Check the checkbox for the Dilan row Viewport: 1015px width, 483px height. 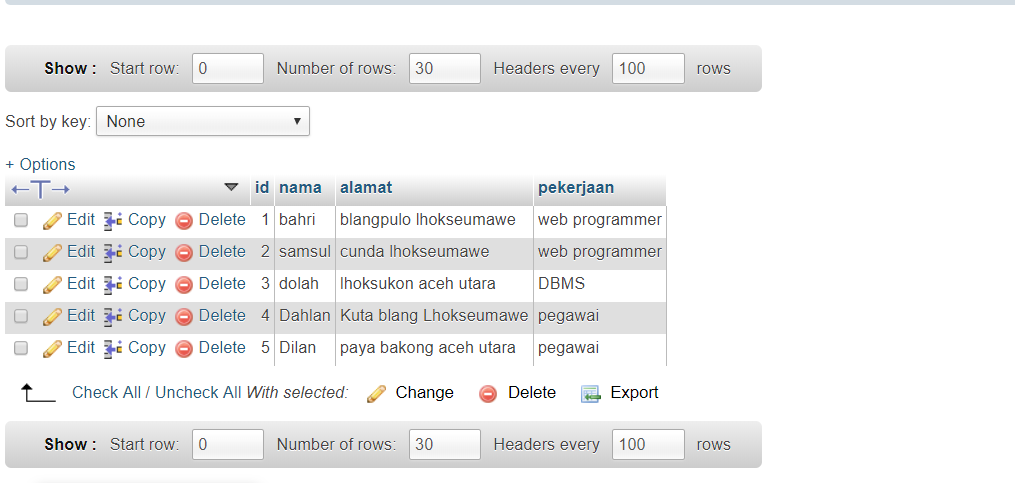[x=21, y=348]
